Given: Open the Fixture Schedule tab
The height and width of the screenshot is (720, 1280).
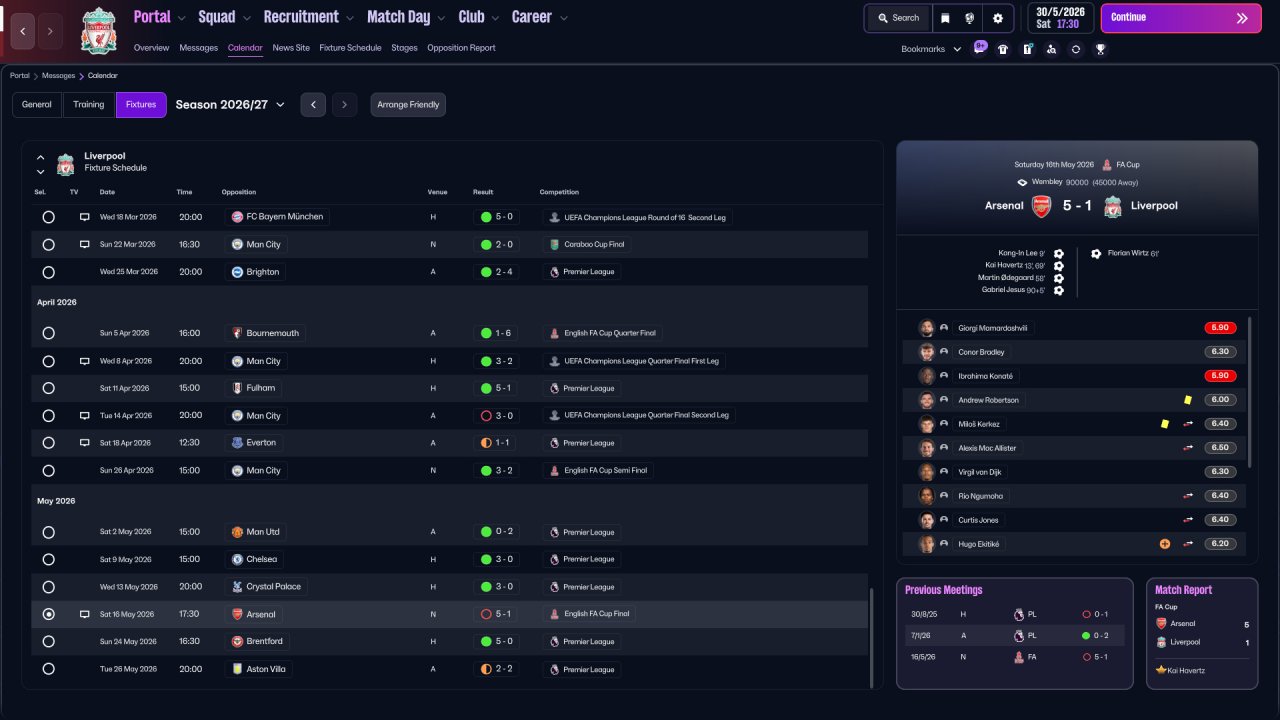Looking at the screenshot, I should tap(350, 48).
